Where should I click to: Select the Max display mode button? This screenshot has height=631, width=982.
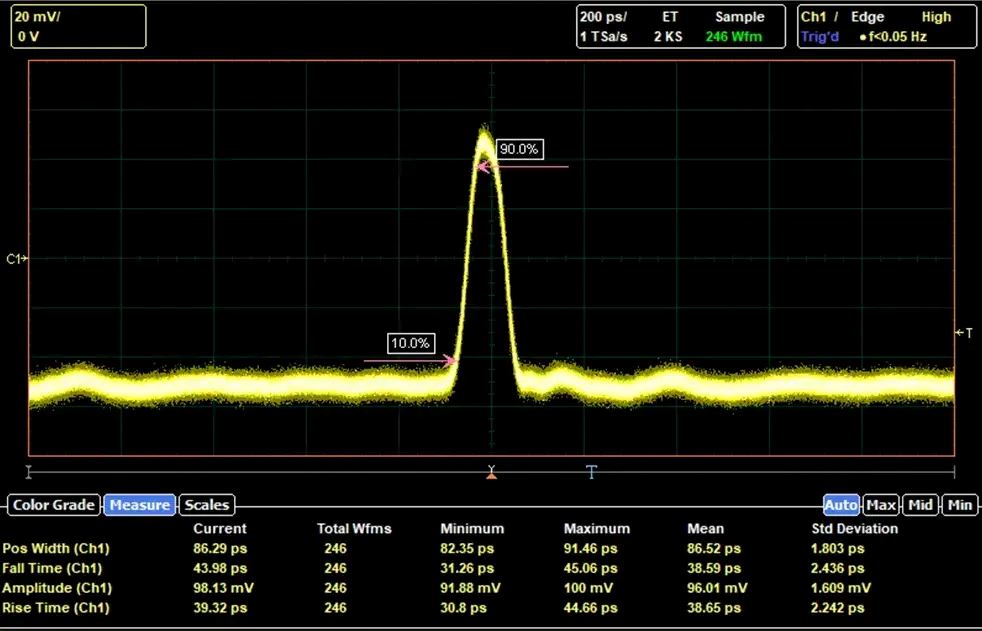(x=881, y=505)
